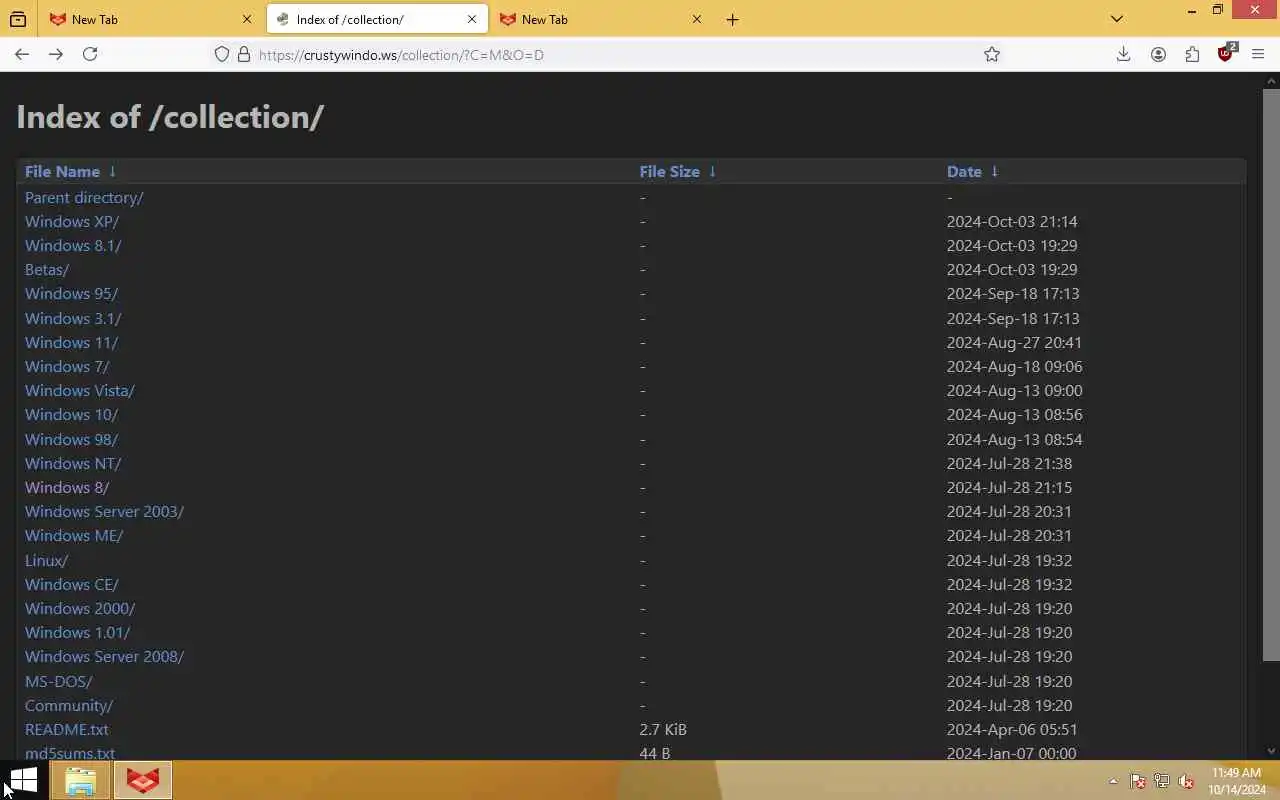1280x800 pixels.
Task: Click the browser icon in taskbar
Action: (x=143, y=781)
